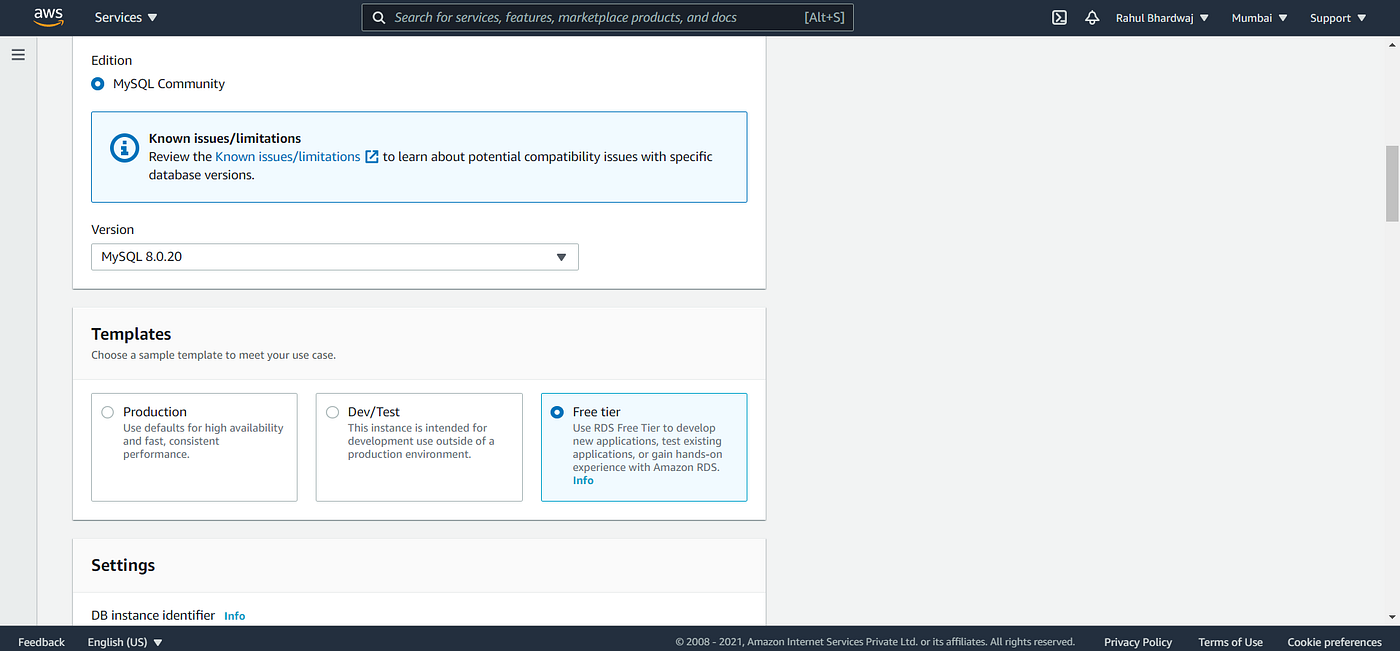Select the MySQL Community edition radio

pyautogui.click(x=97, y=84)
